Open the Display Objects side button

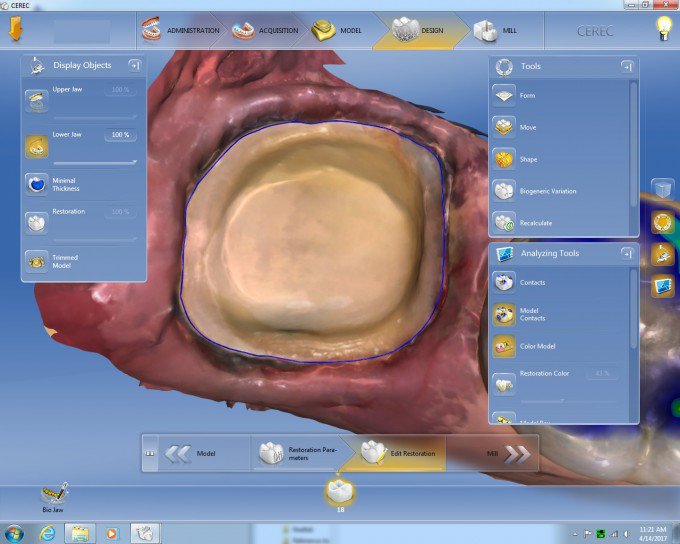(663, 254)
